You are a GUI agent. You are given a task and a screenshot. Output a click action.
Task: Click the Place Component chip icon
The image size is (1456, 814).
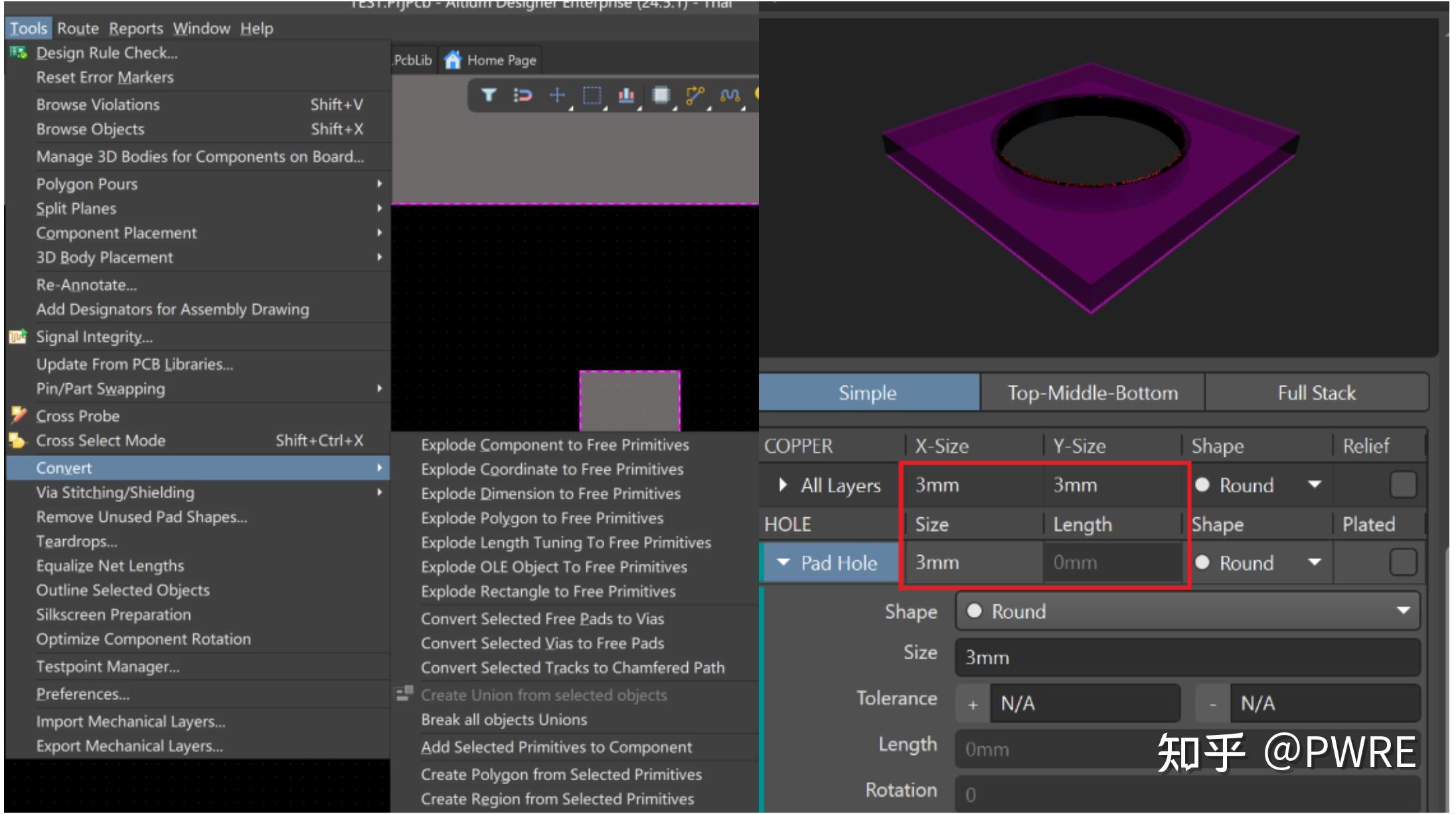click(x=661, y=96)
